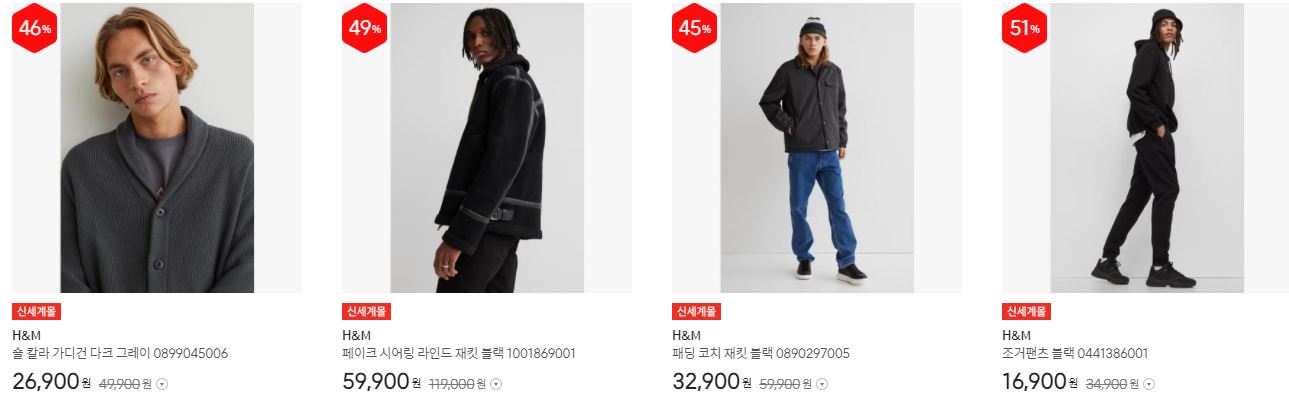Image resolution: width=1289 pixels, height=413 pixels.
Task: Open the coach jacket model photo
Action: (817, 148)
